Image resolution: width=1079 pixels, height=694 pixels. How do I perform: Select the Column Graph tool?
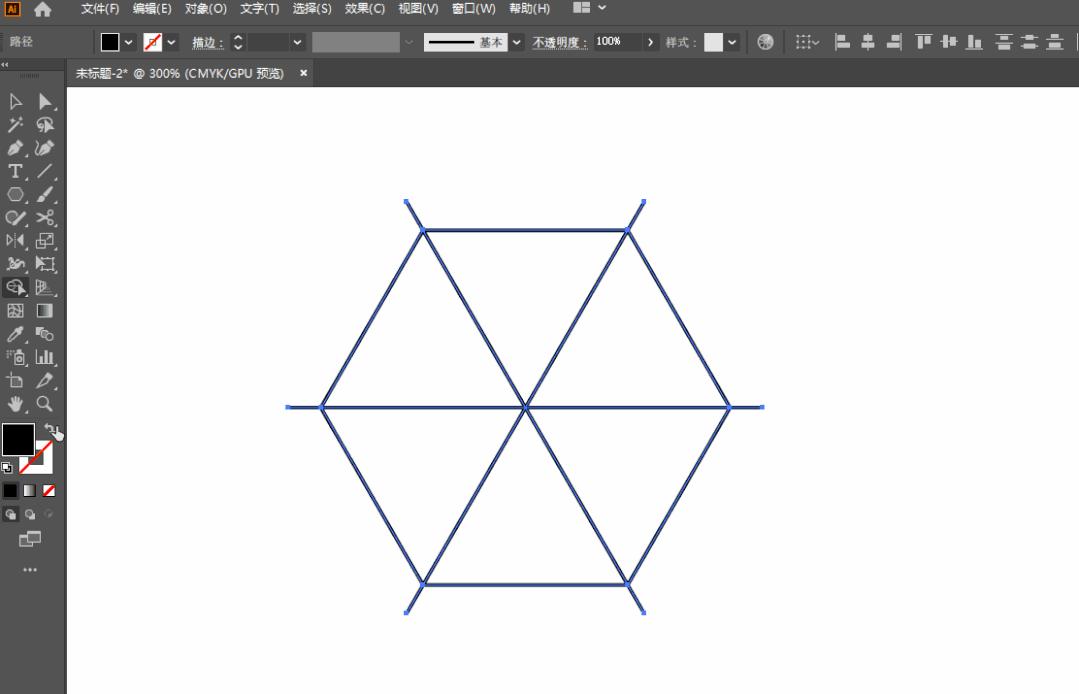pos(44,357)
